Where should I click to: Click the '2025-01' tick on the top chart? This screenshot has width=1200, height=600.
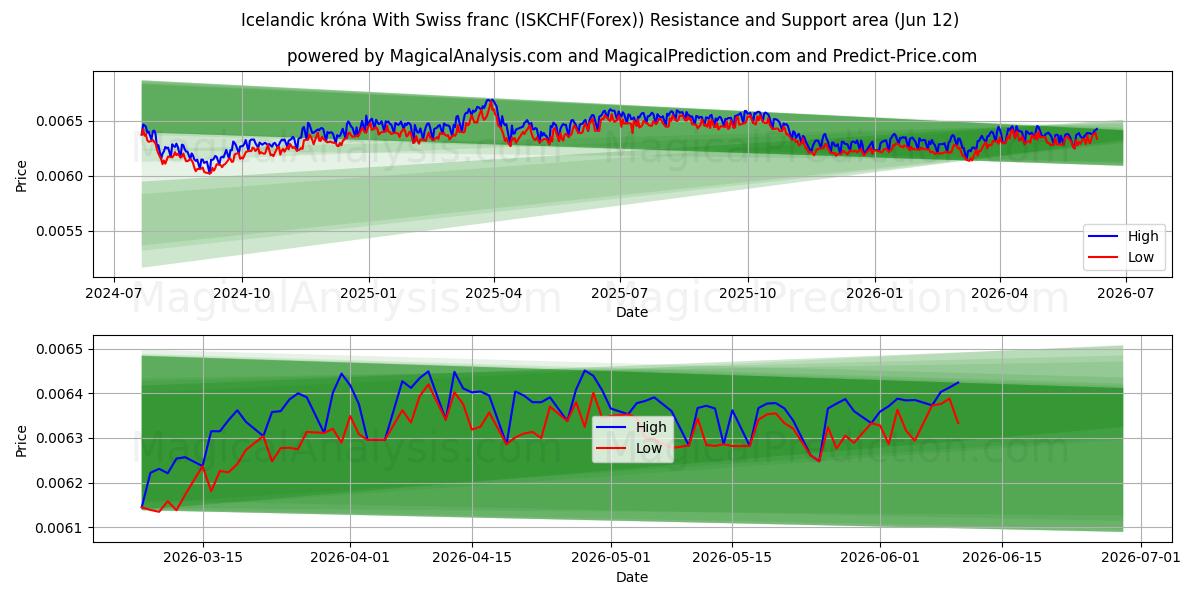369,293
